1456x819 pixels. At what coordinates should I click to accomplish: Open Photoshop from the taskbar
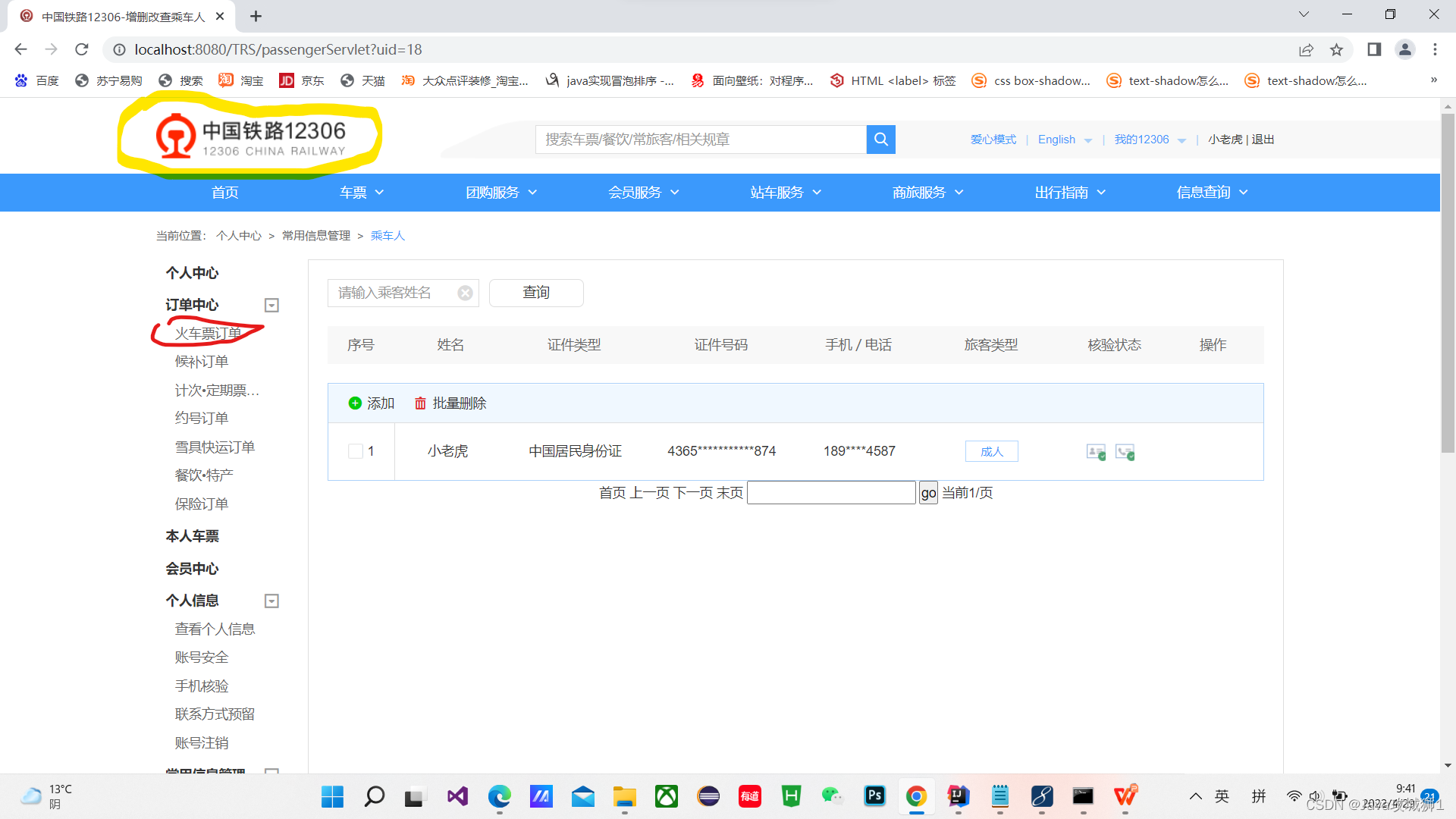coord(874,797)
